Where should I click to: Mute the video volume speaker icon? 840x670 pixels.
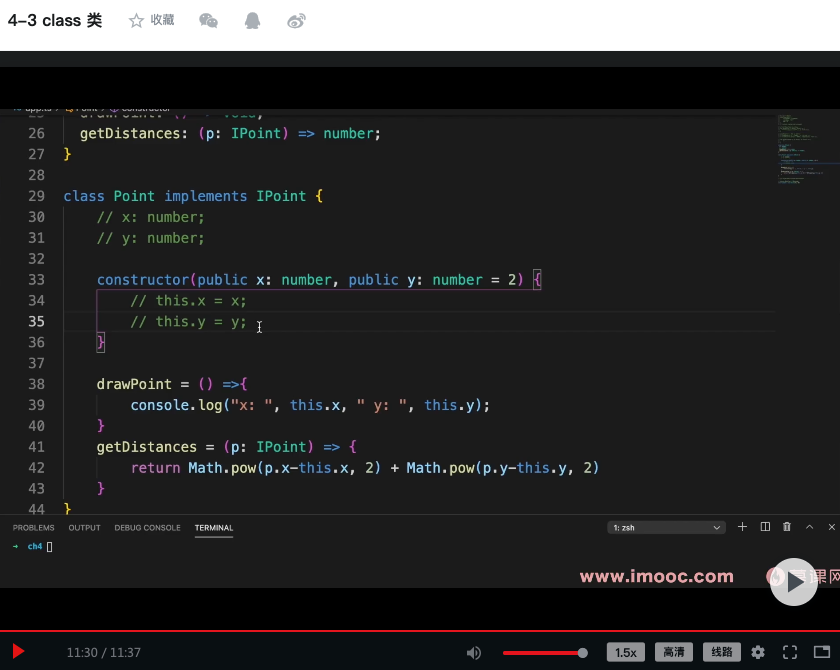[474, 652]
